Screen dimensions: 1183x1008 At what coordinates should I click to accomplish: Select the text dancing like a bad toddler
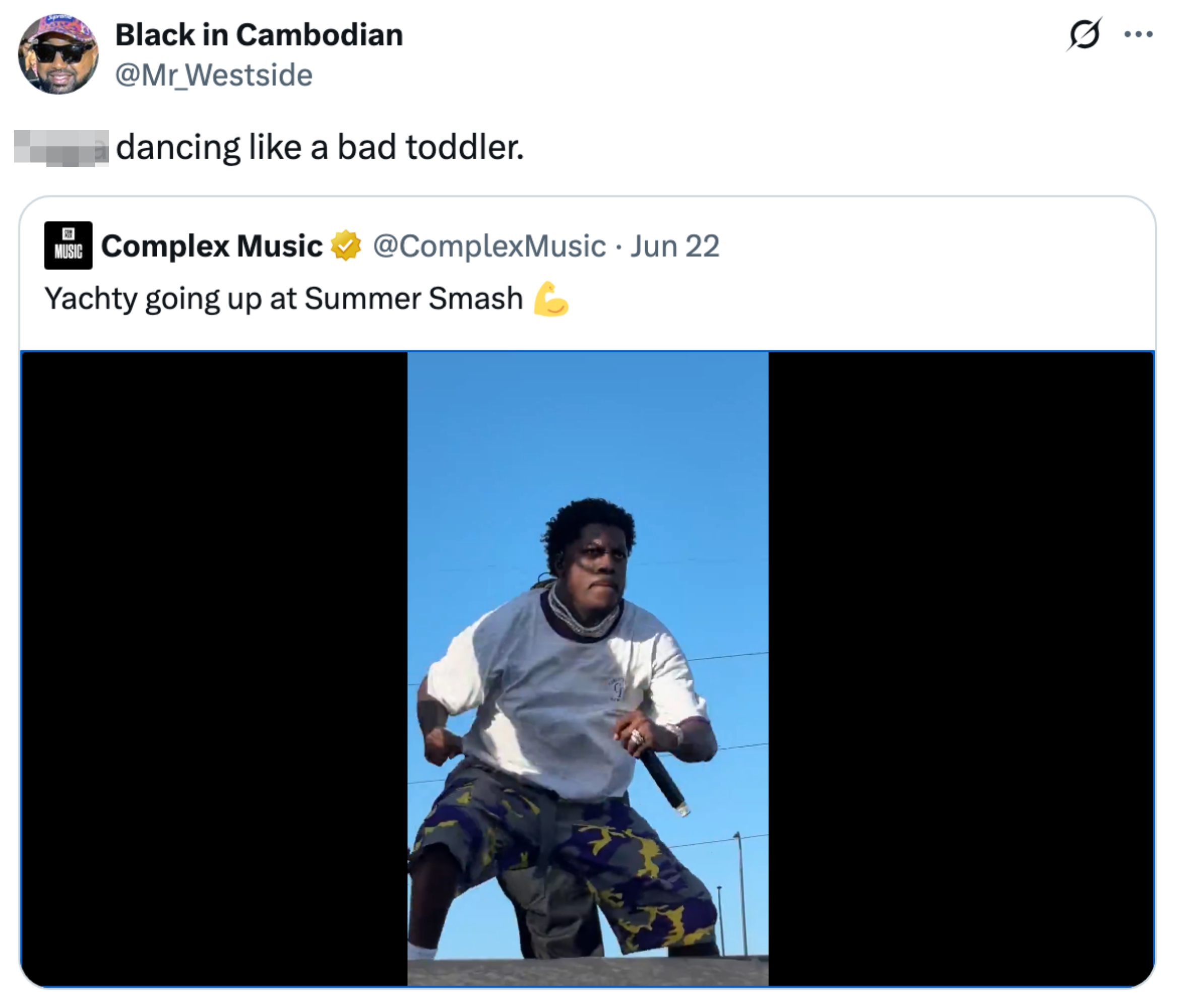pos(320,147)
